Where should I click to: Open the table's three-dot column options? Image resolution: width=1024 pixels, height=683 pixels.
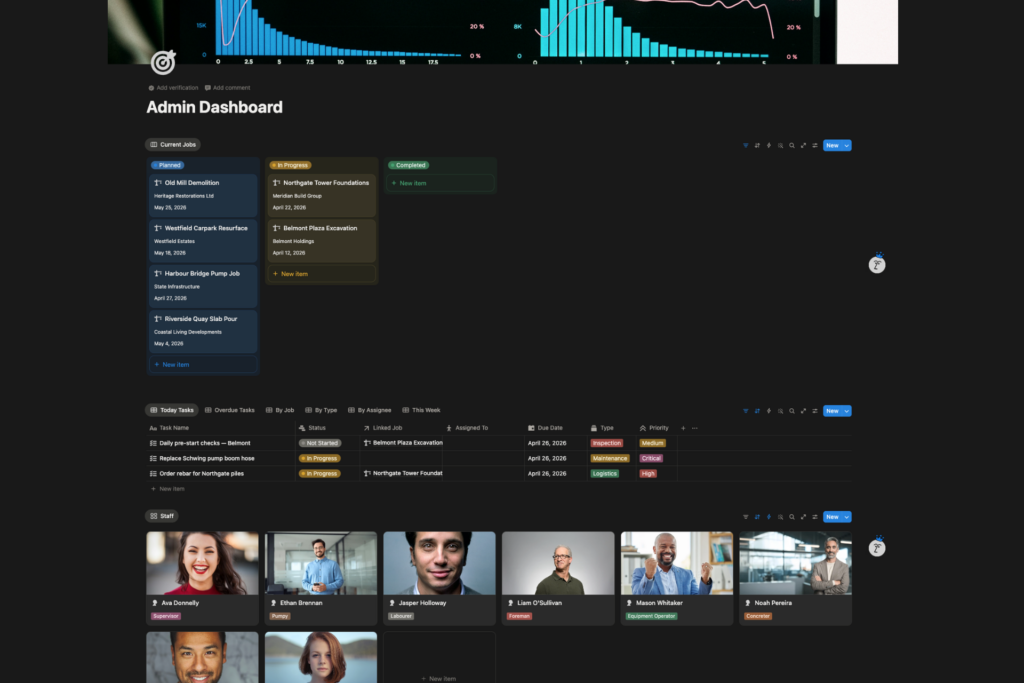[x=695, y=428]
